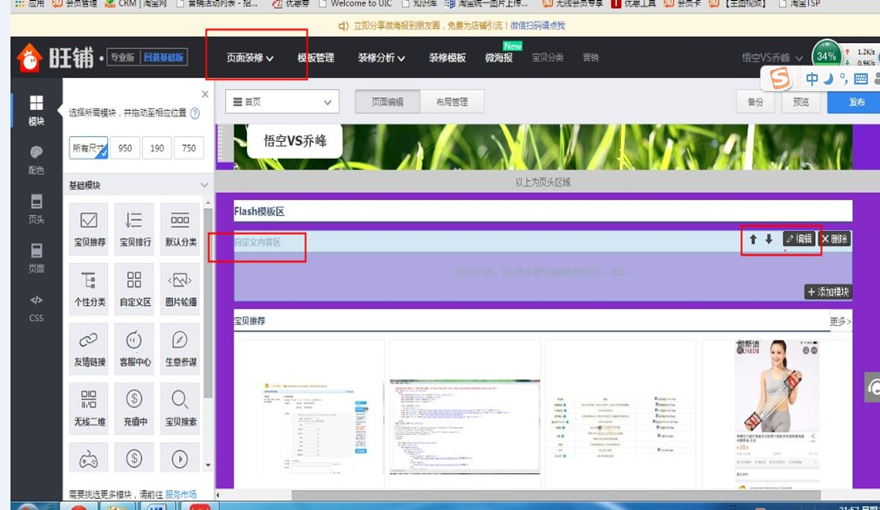Open 微海报 in top navigation
The height and width of the screenshot is (510, 880).
click(x=499, y=58)
